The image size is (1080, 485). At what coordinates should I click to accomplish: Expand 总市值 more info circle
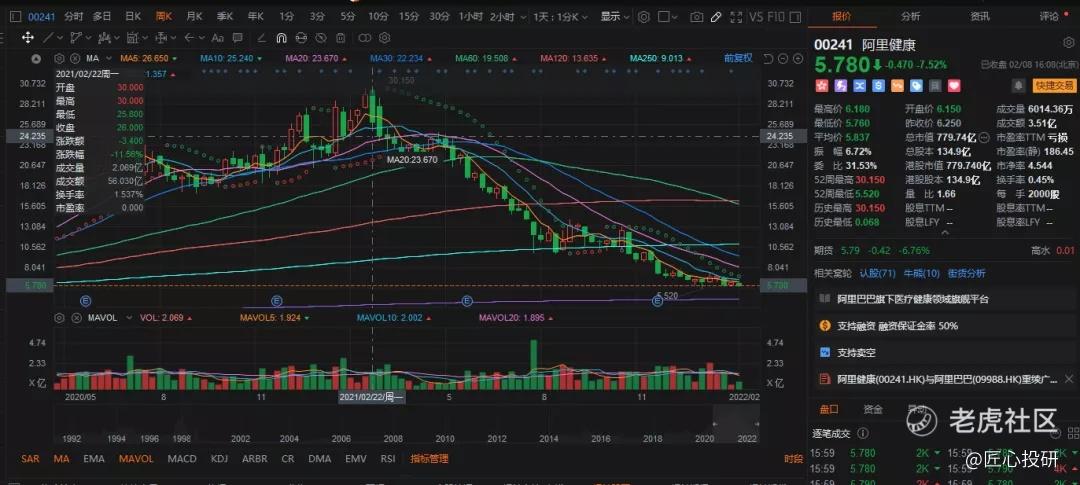pos(984,137)
